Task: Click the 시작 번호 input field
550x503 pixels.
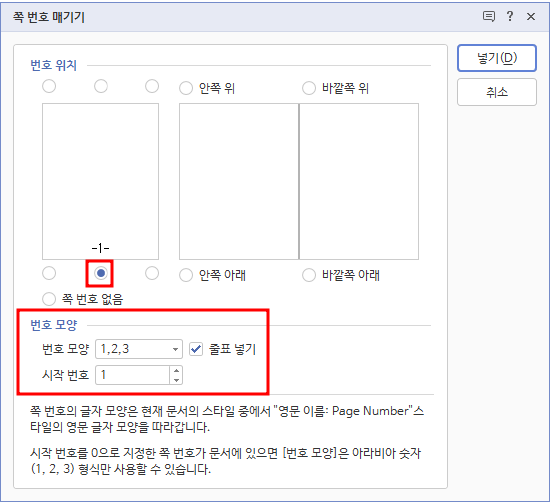Action: coord(133,375)
